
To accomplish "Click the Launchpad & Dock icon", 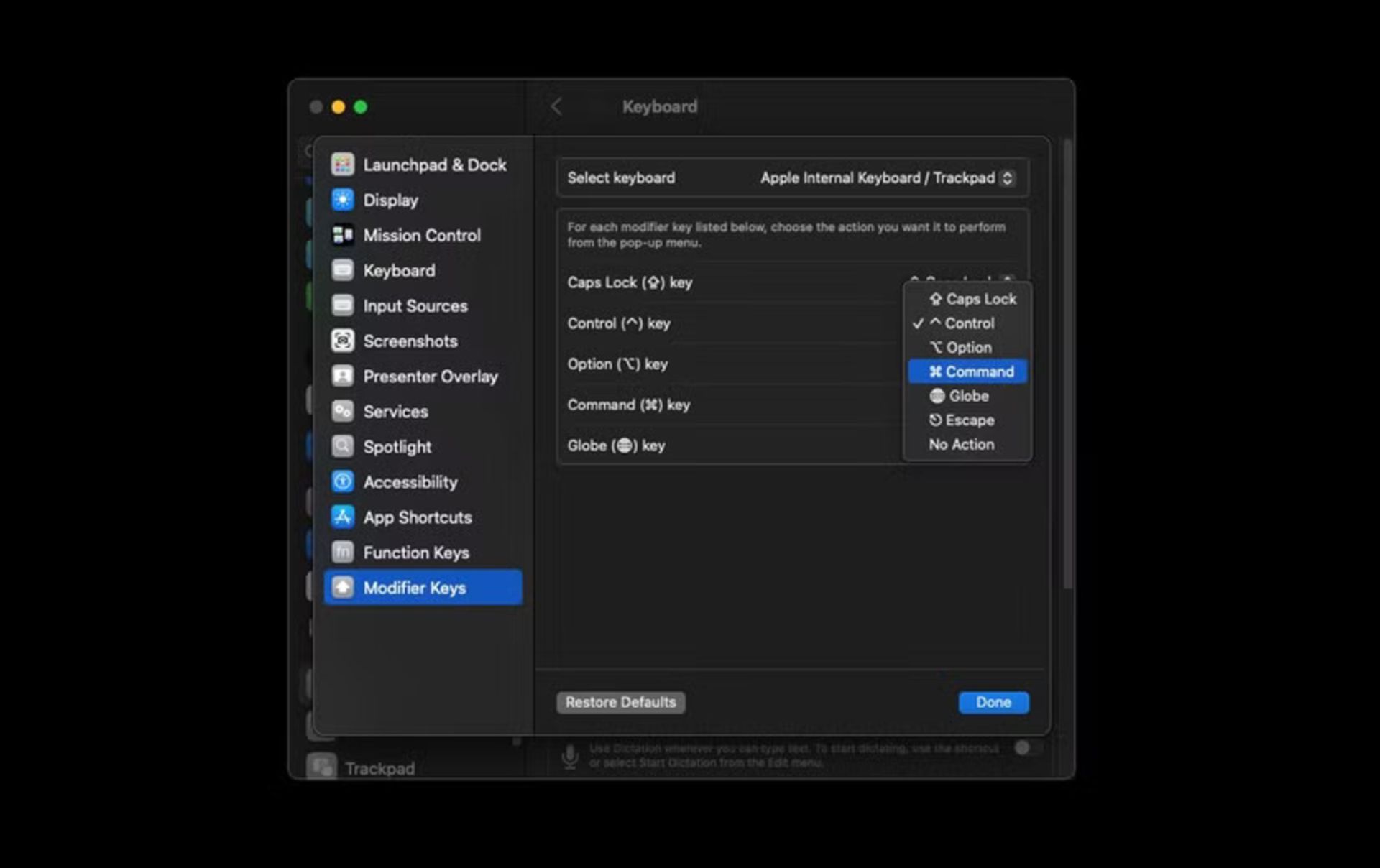I will click(343, 164).
